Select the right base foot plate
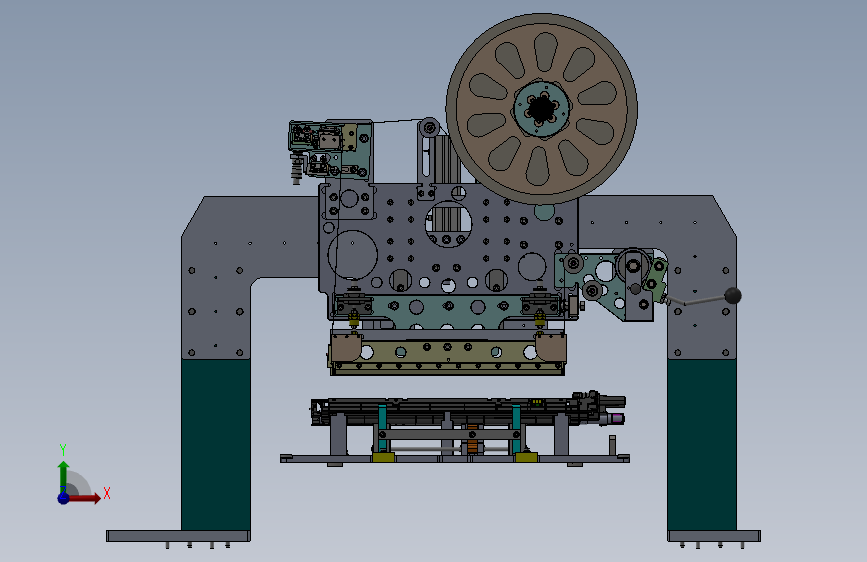Viewport: 867px width, 562px height. [714, 536]
